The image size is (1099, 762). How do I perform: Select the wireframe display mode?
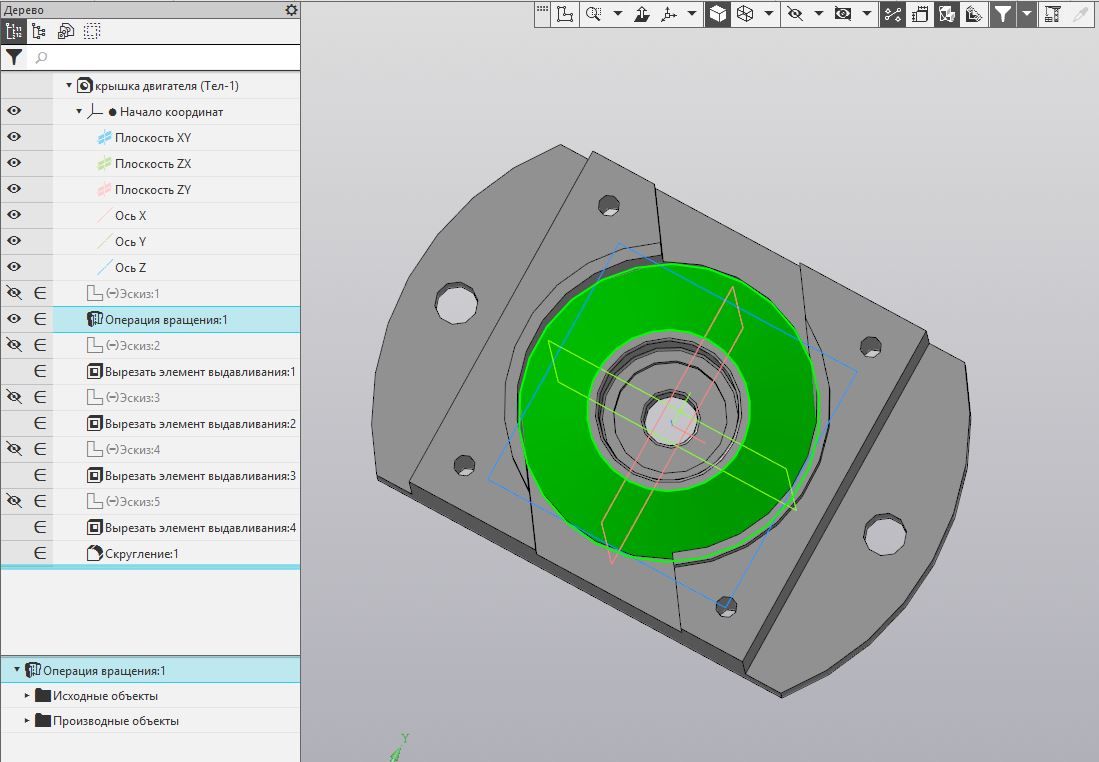click(x=745, y=14)
